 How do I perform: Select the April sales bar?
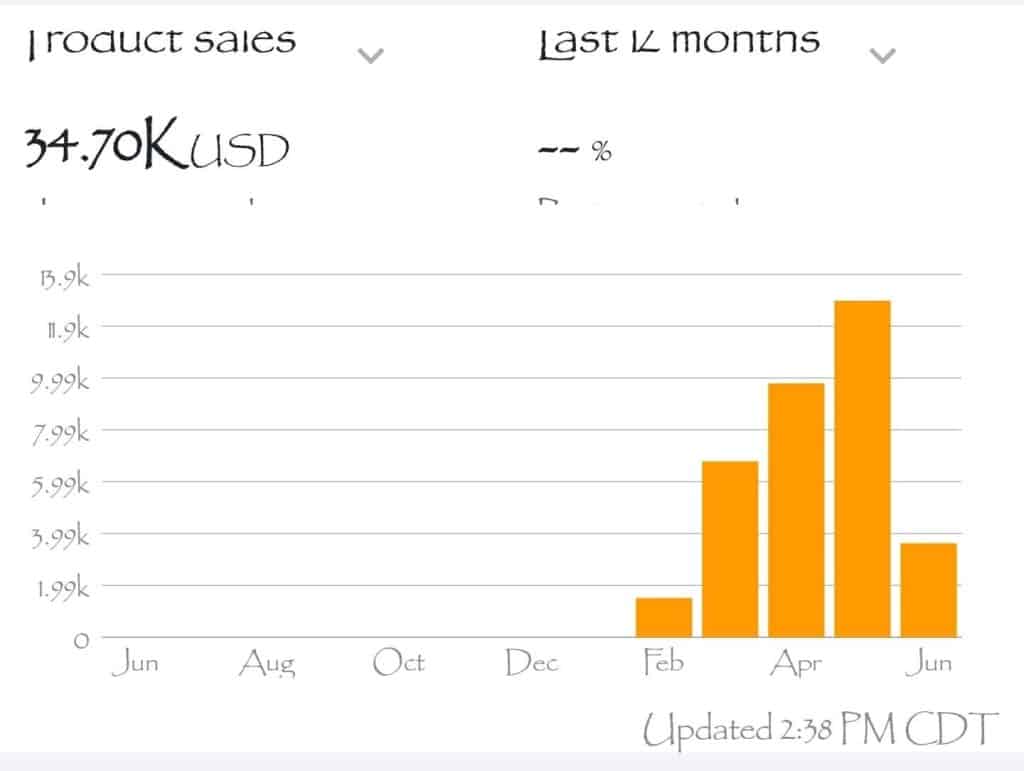[x=796, y=510]
